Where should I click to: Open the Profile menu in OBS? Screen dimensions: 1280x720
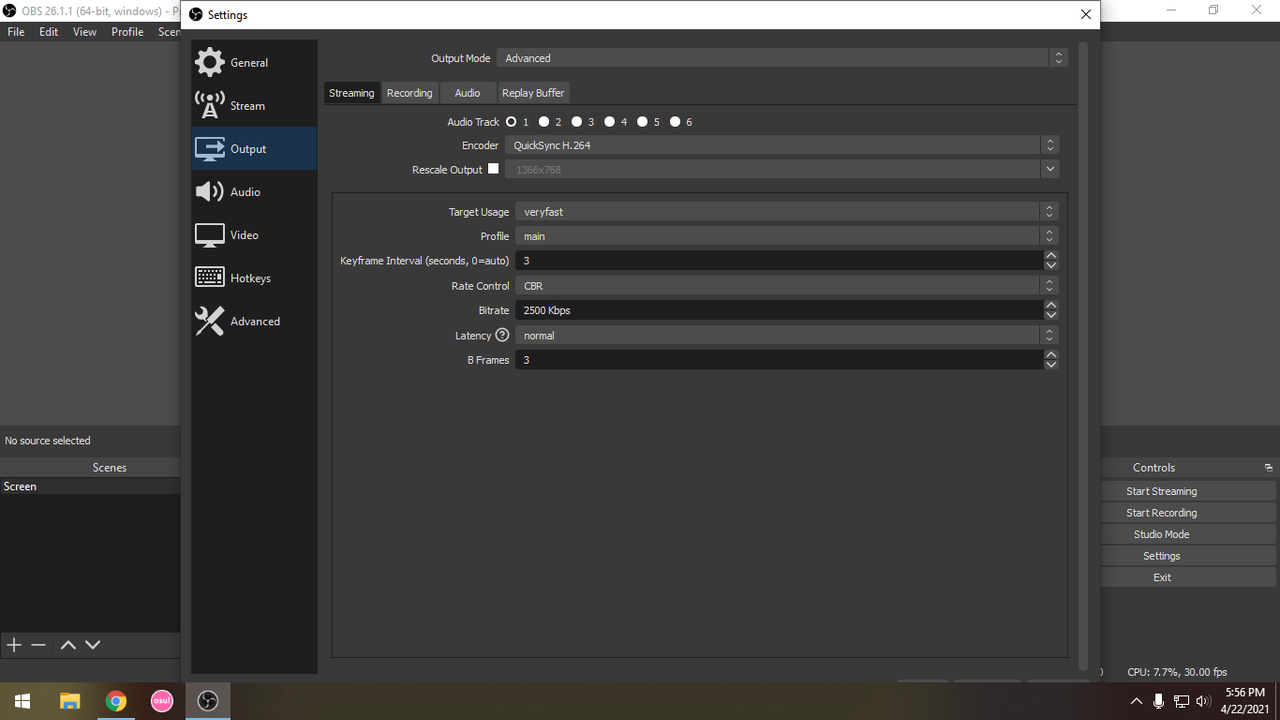[x=127, y=32]
